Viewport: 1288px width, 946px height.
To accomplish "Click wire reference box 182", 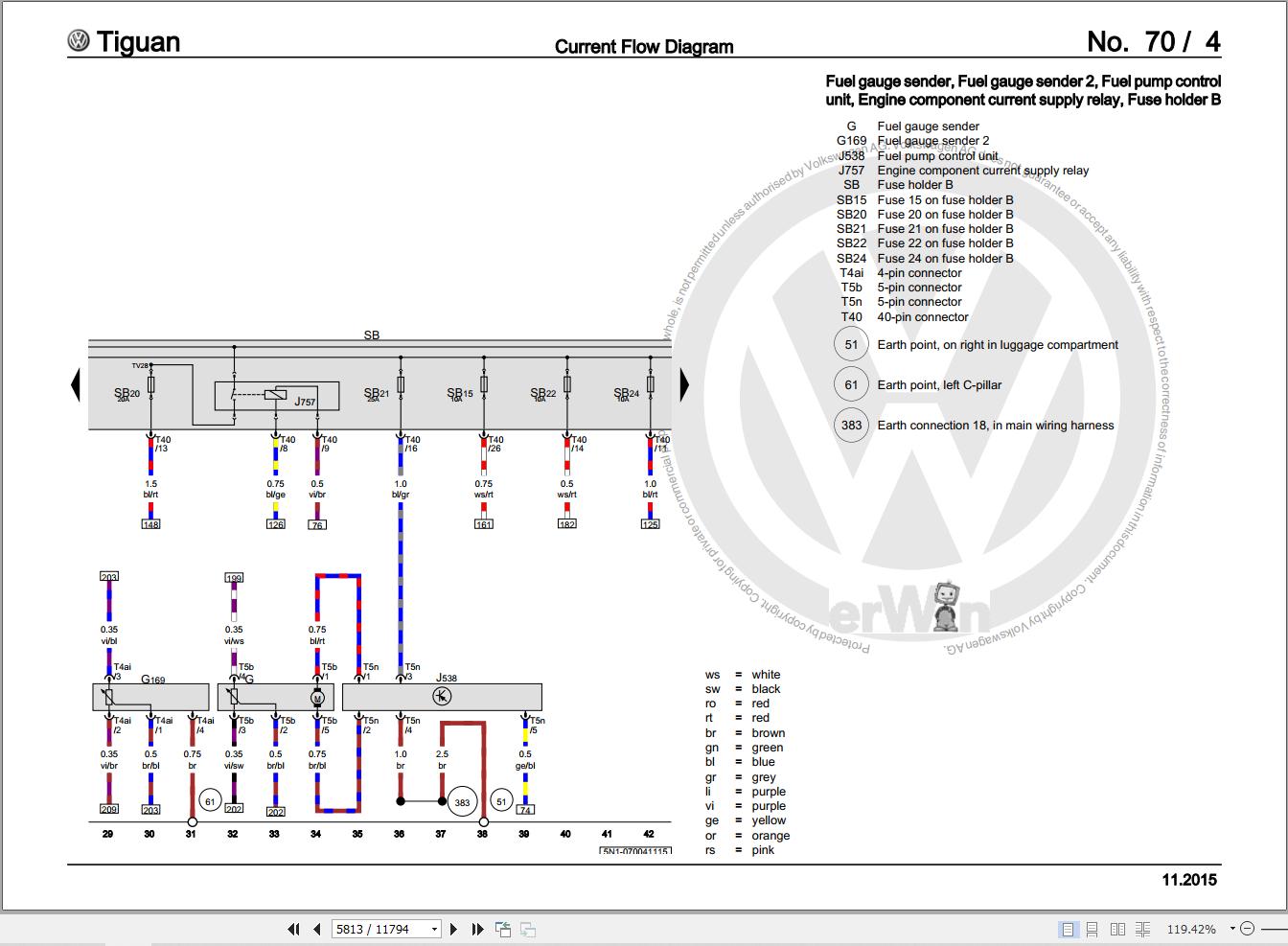I will pyautogui.click(x=567, y=524).
